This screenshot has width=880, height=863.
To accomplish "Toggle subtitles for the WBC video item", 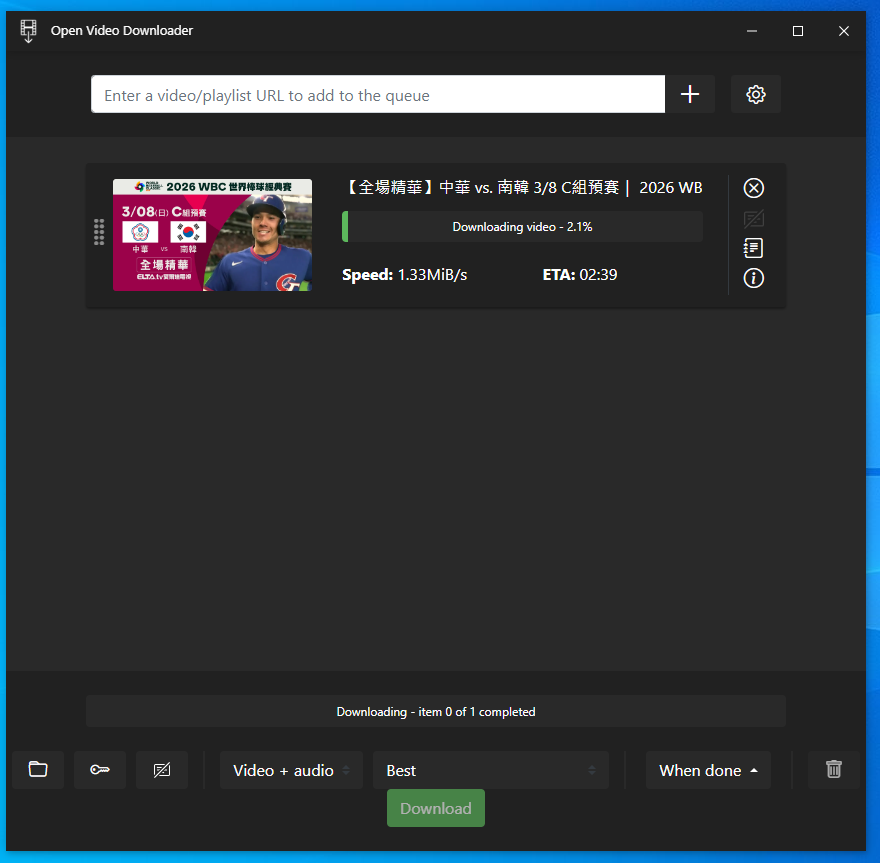I will [753, 218].
